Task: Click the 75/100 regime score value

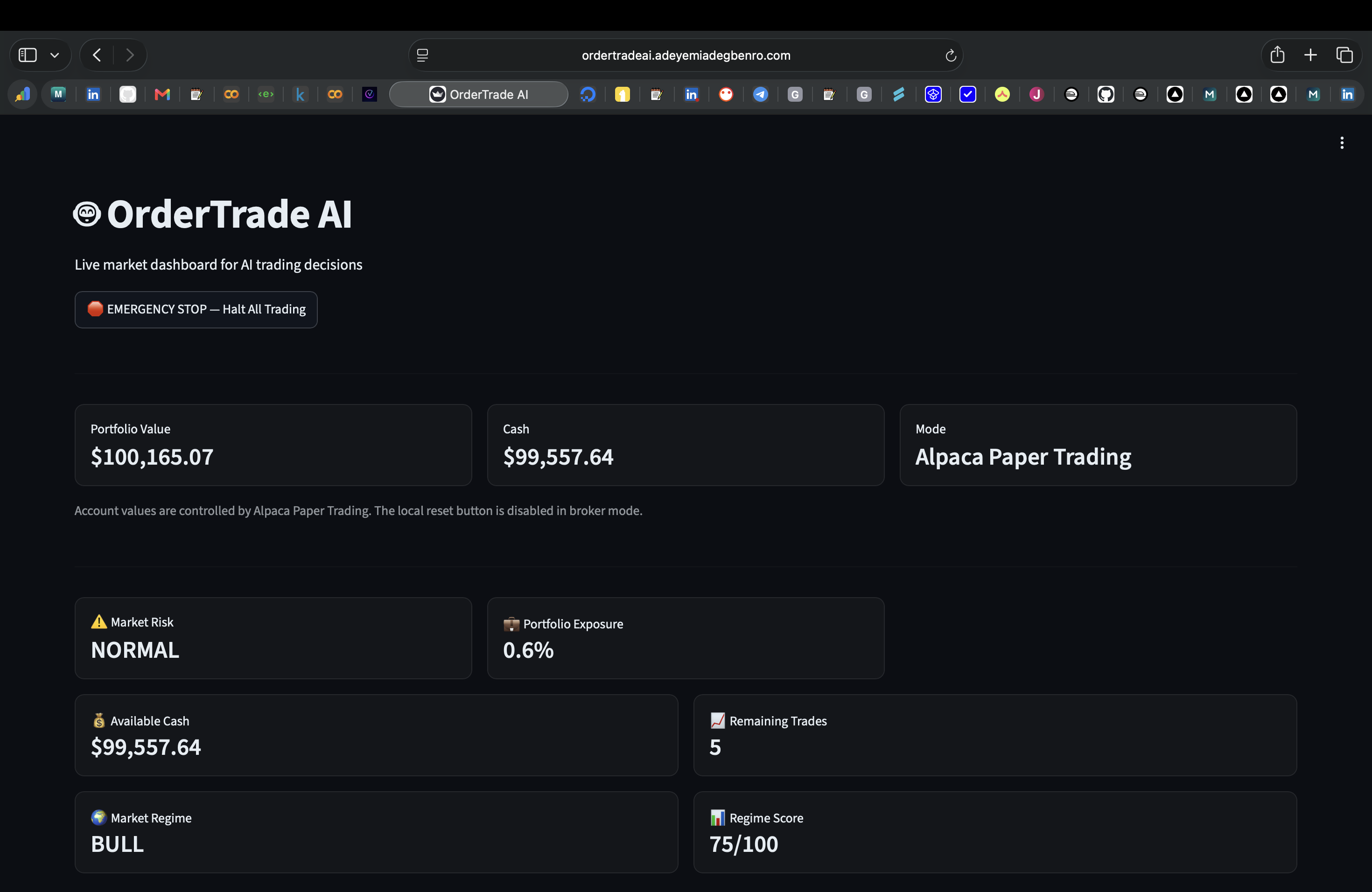Action: coord(744,844)
